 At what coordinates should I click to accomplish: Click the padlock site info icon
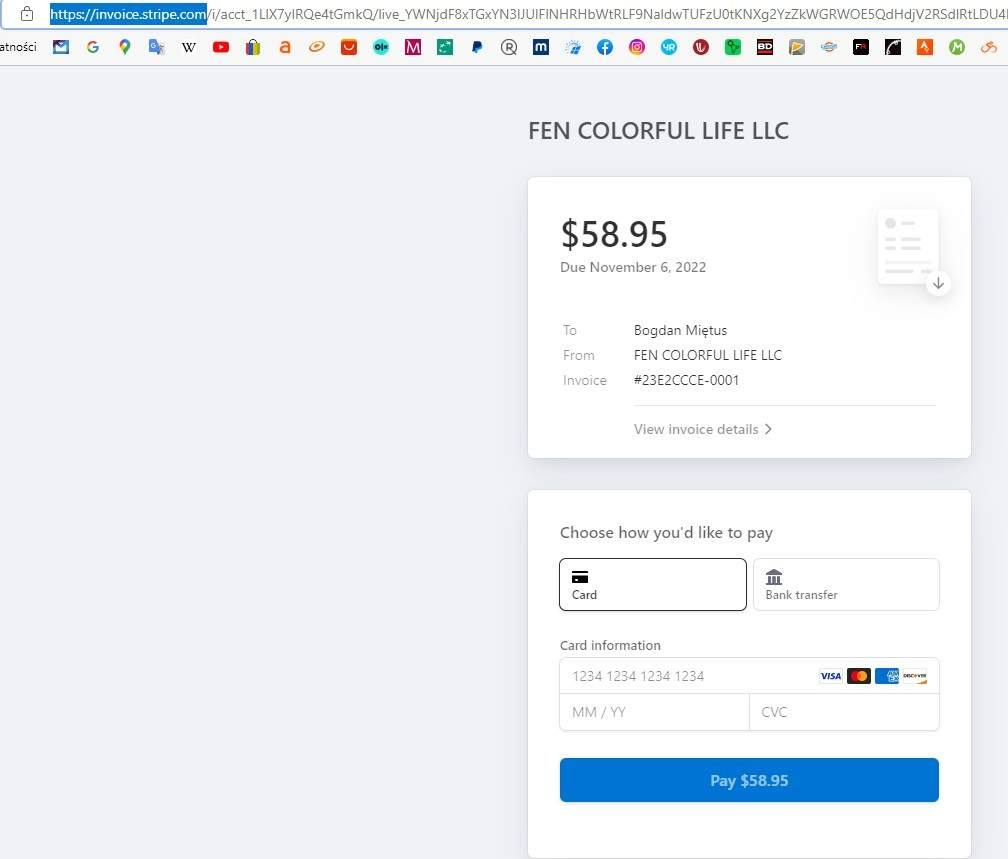coord(27,14)
